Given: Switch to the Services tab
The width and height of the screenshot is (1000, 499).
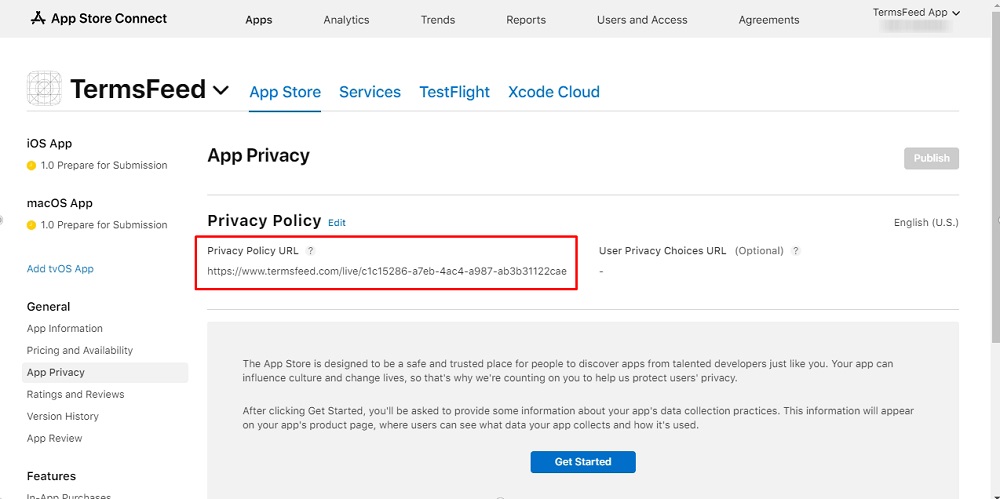Looking at the screenshot, I should 370,92.
